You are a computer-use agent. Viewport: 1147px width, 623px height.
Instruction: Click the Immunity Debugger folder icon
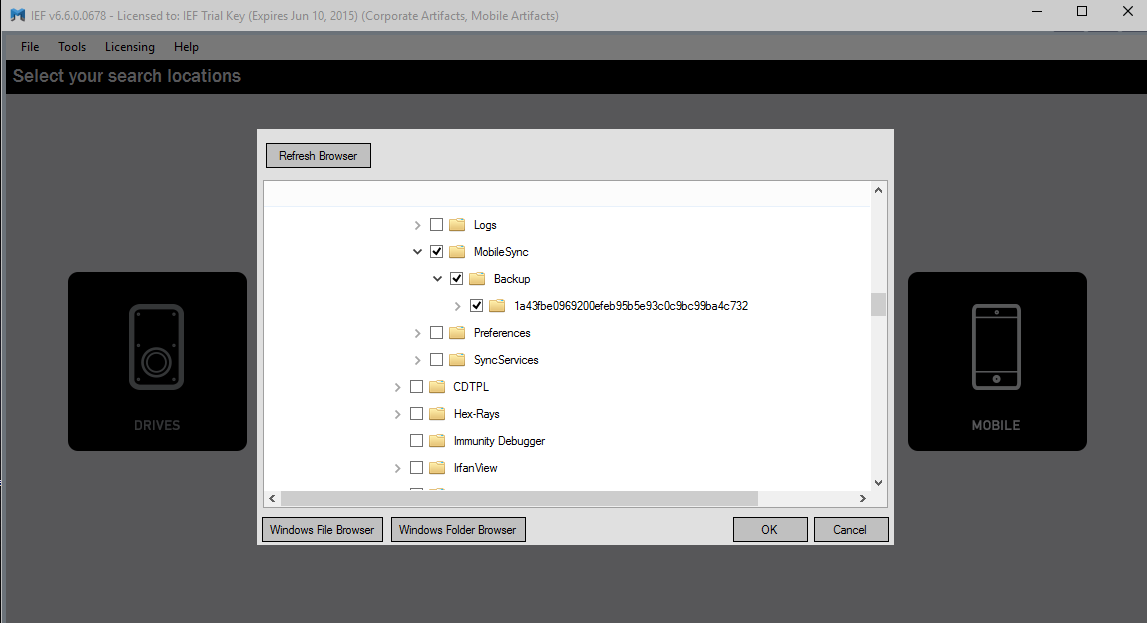point(437,441)
